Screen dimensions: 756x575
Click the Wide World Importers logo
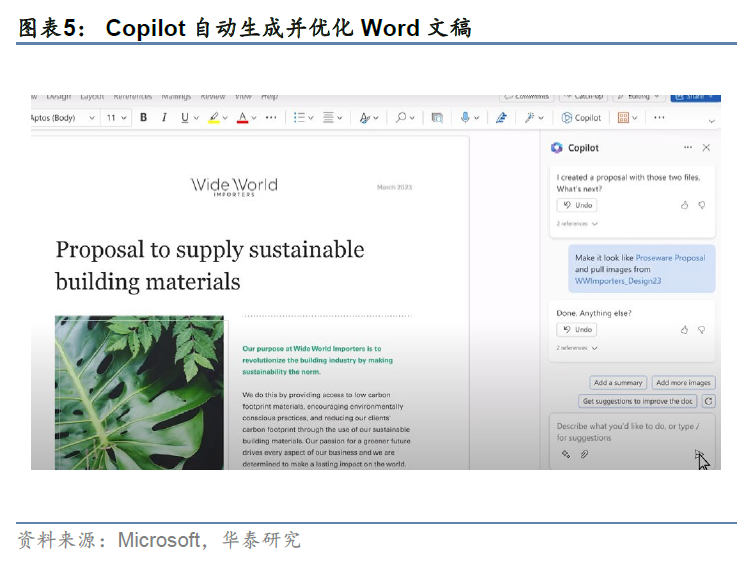pos(234,187)
